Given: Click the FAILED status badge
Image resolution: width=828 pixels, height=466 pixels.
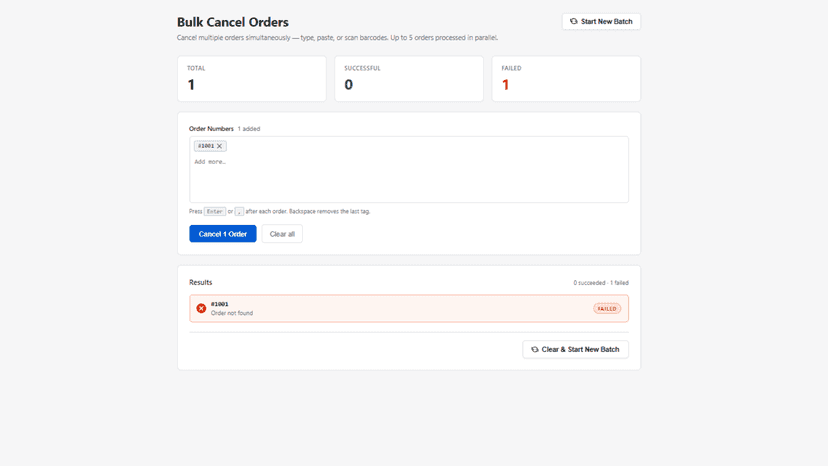Looking at the screenshot, I should click(607, 309).
